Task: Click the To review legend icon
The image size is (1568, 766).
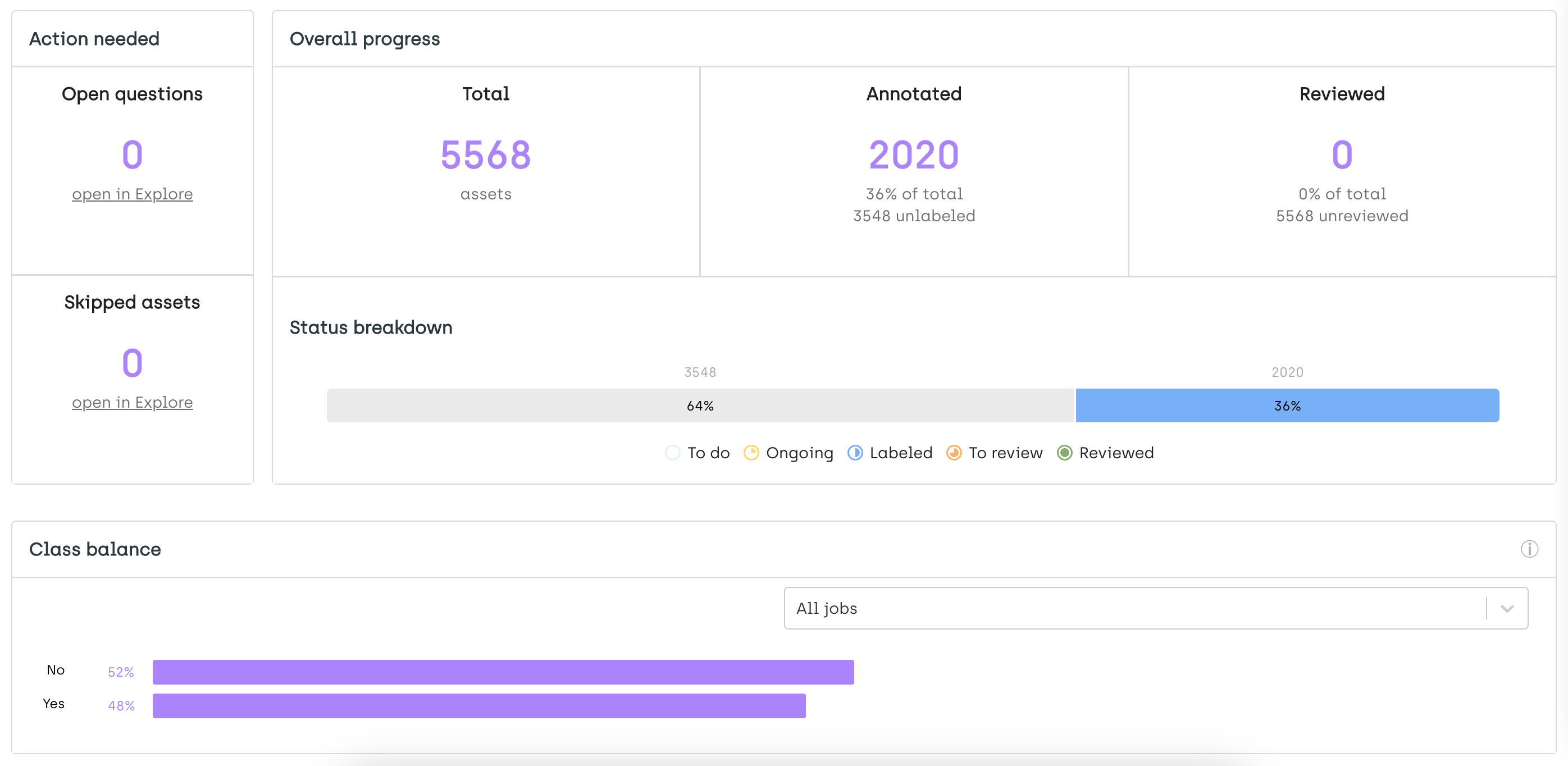Action: [954, 453]
